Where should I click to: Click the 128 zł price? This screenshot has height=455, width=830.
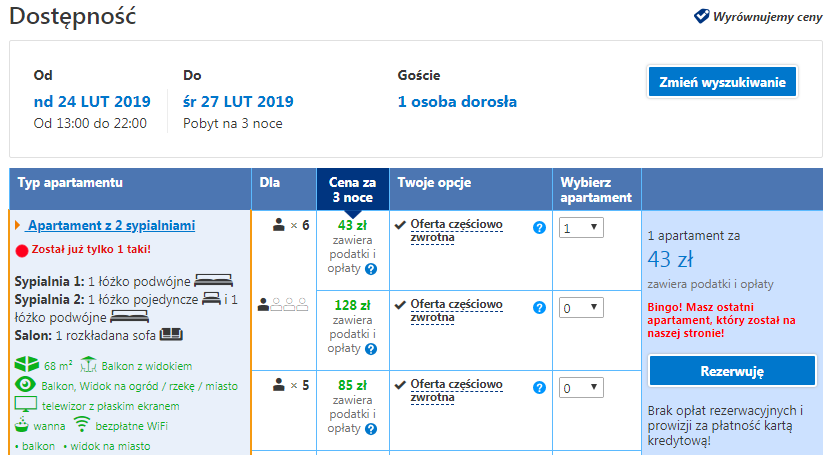[353, 305]
